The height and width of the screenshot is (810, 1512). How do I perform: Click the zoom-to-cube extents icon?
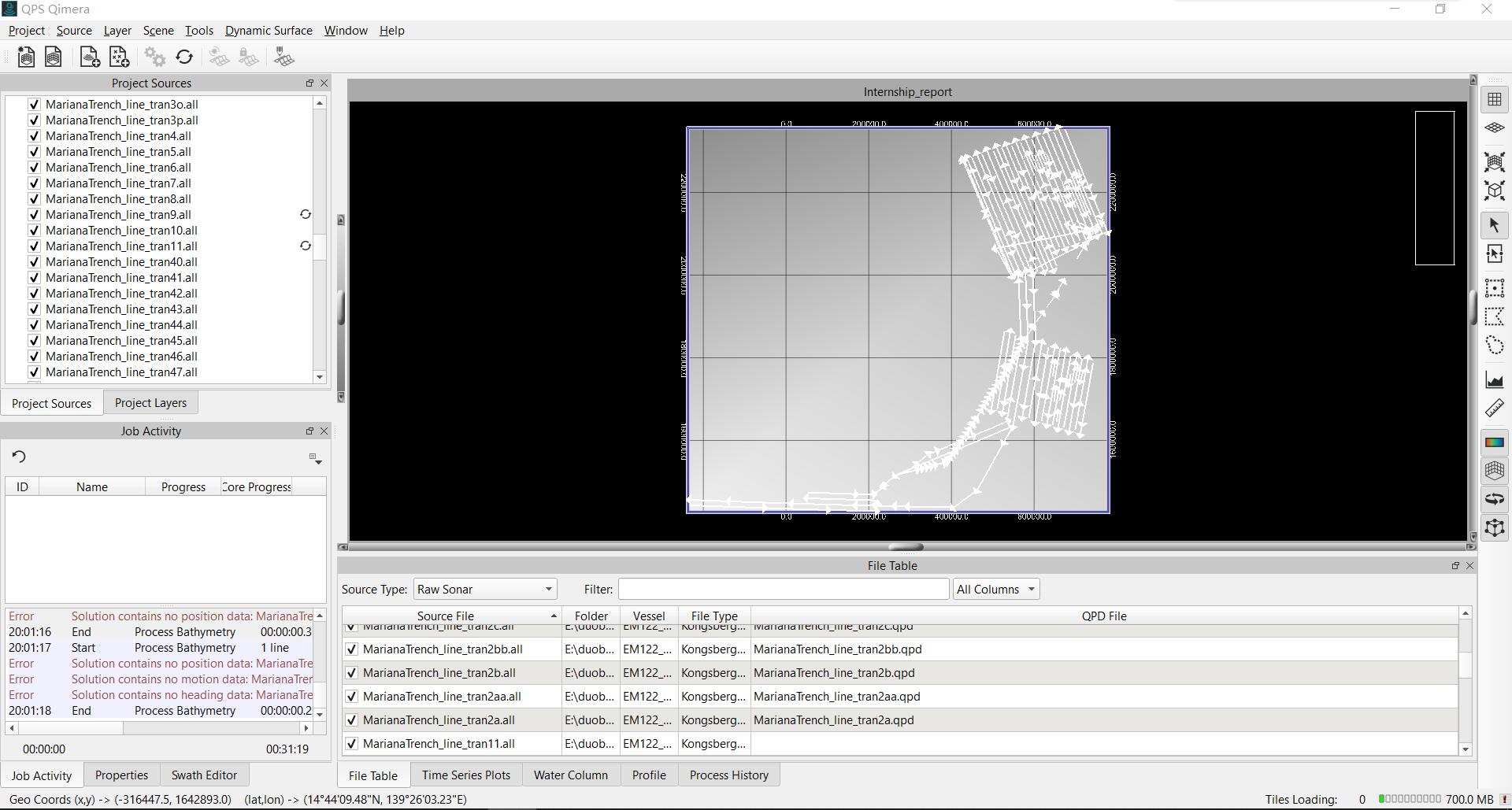(1495, 191)
